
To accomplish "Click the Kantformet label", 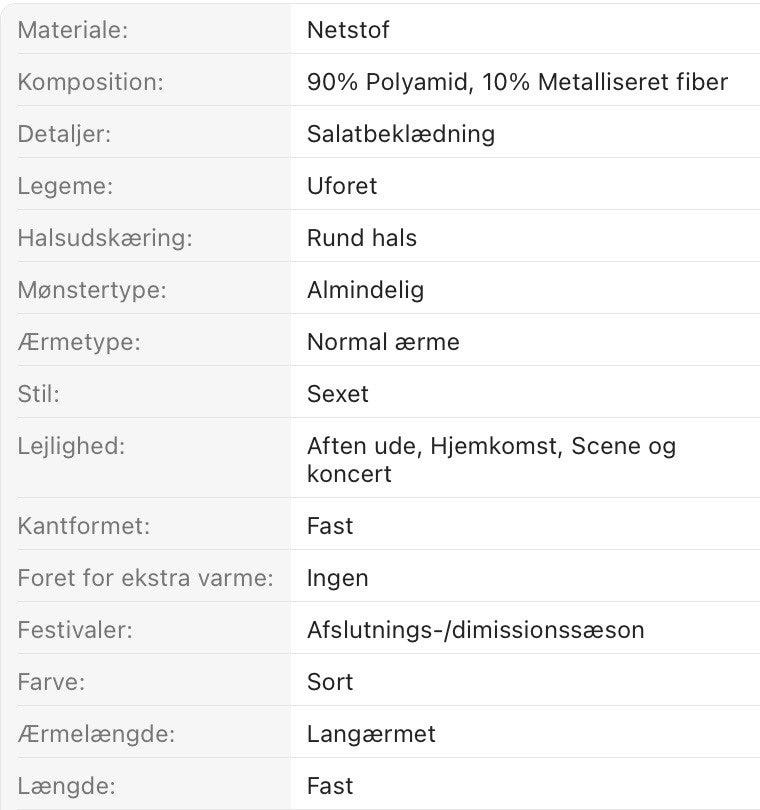I will pos(84,526).
